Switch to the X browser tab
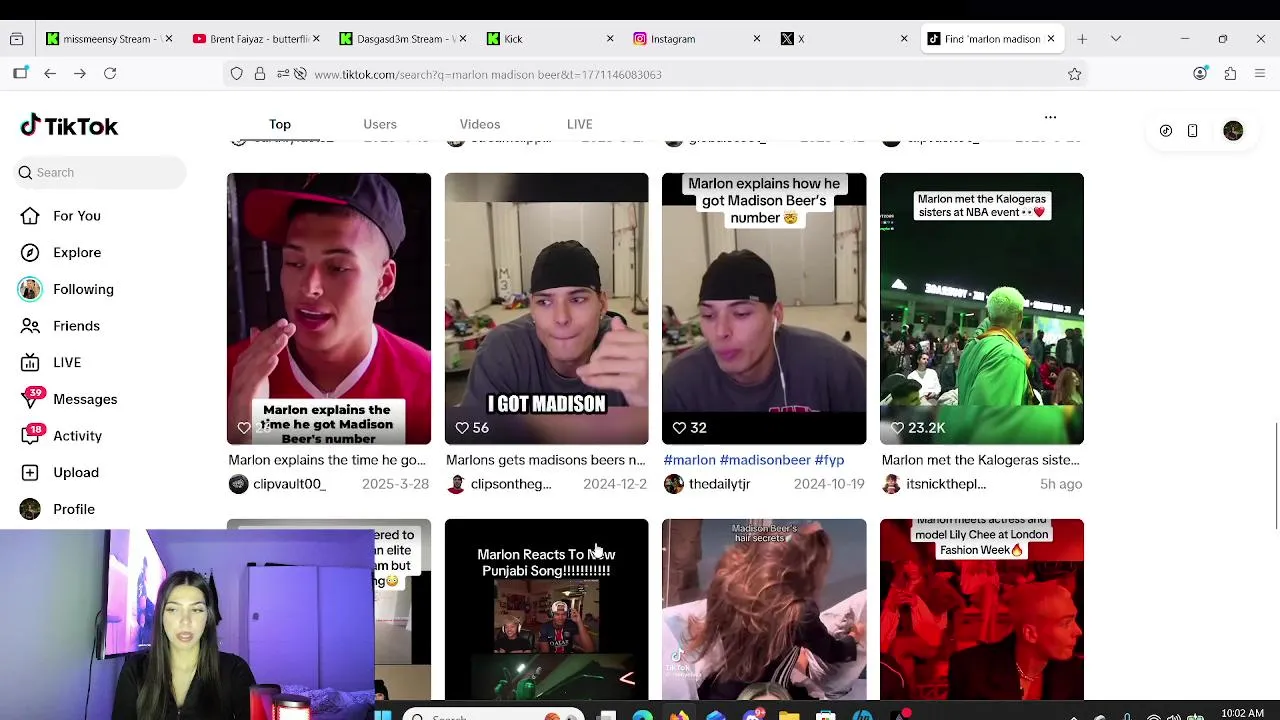This screenshot has width=1280, height=720. click(843, 39)
